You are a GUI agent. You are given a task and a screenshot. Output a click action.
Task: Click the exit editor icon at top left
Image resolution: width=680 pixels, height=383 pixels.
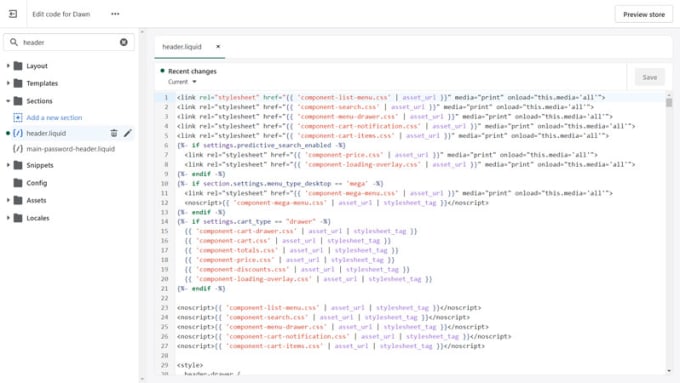click(13, 14)
